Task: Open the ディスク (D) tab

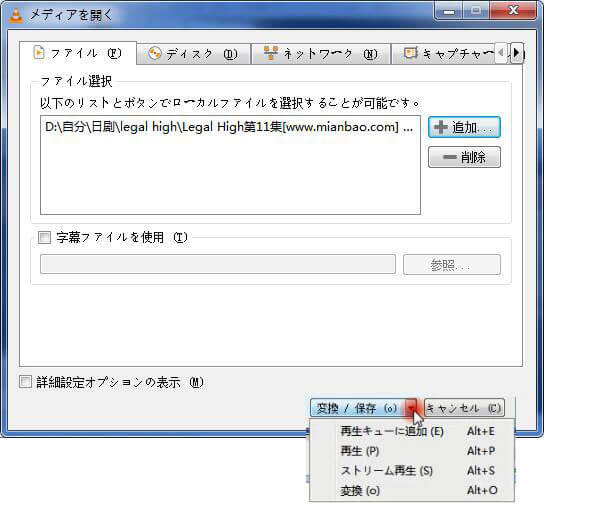Action: (x=193, y=54)
